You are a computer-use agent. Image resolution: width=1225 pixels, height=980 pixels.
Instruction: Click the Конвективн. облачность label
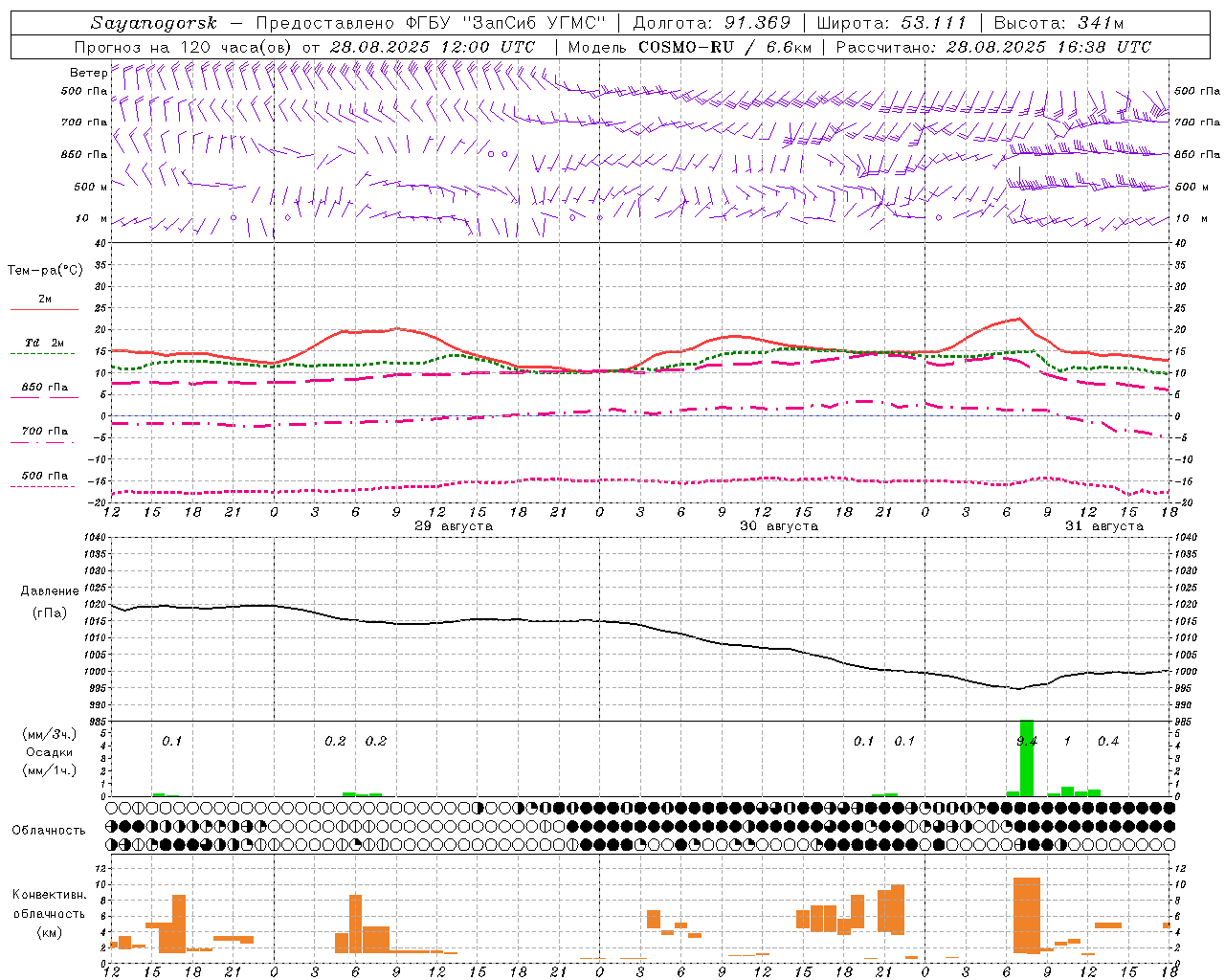pyautogui.click(x=49, y=904)
